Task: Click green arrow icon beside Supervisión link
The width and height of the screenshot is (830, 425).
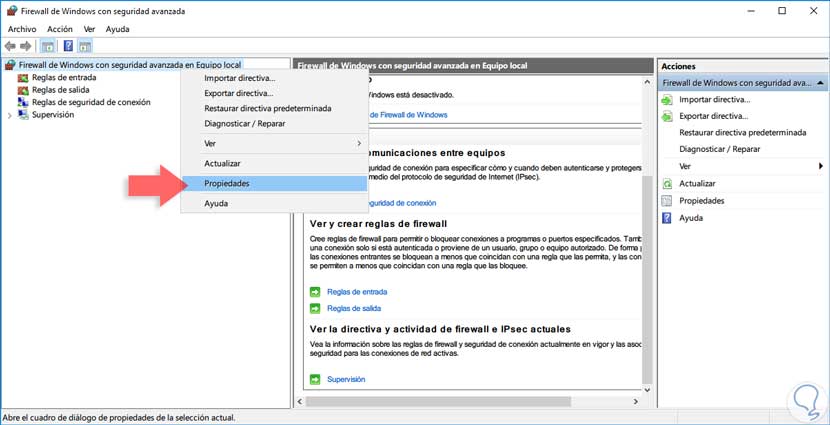Action: coord(315,379)
